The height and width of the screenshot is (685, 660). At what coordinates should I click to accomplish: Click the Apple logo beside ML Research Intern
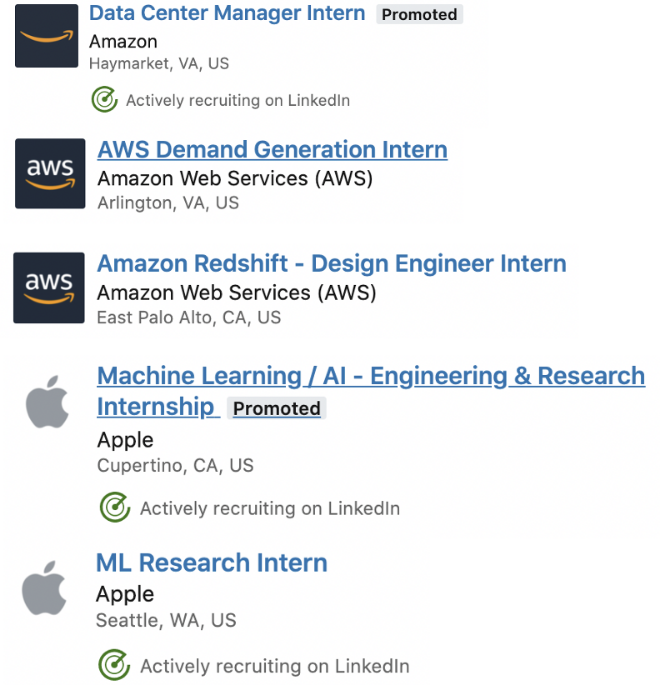[x=45, y=589]
